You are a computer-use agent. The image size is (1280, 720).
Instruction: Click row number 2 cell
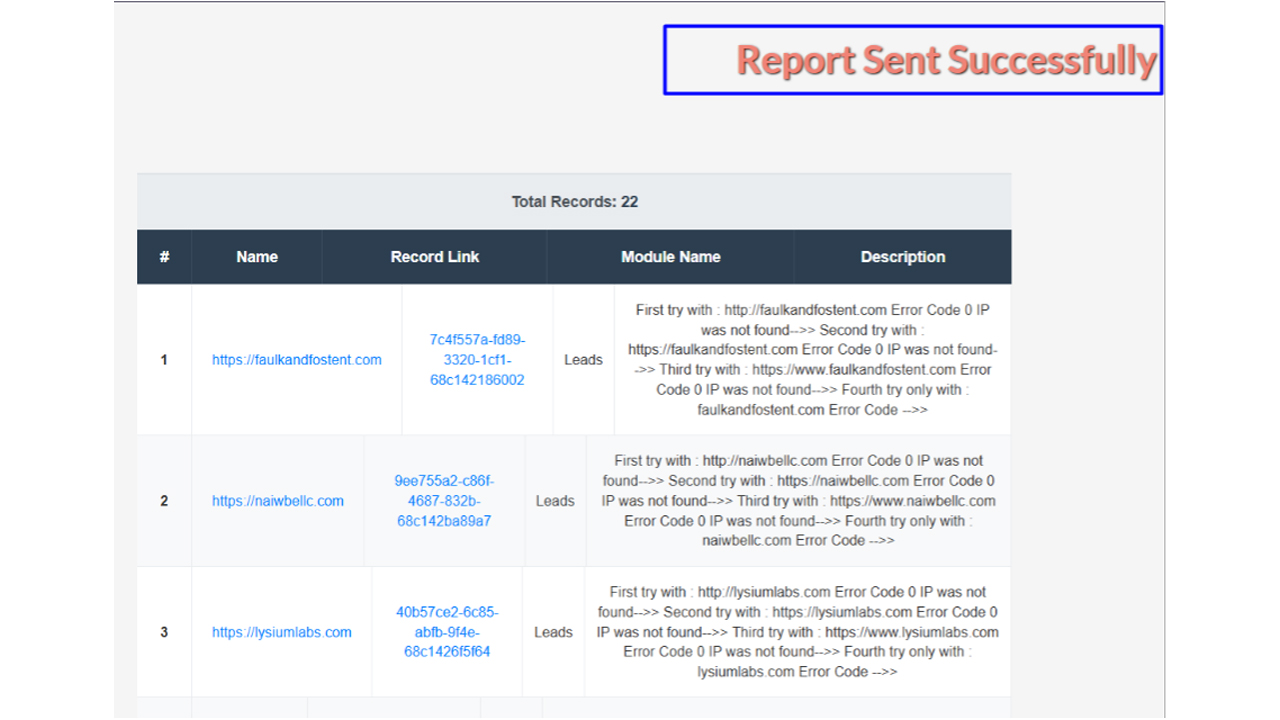[x=164, y=501]
